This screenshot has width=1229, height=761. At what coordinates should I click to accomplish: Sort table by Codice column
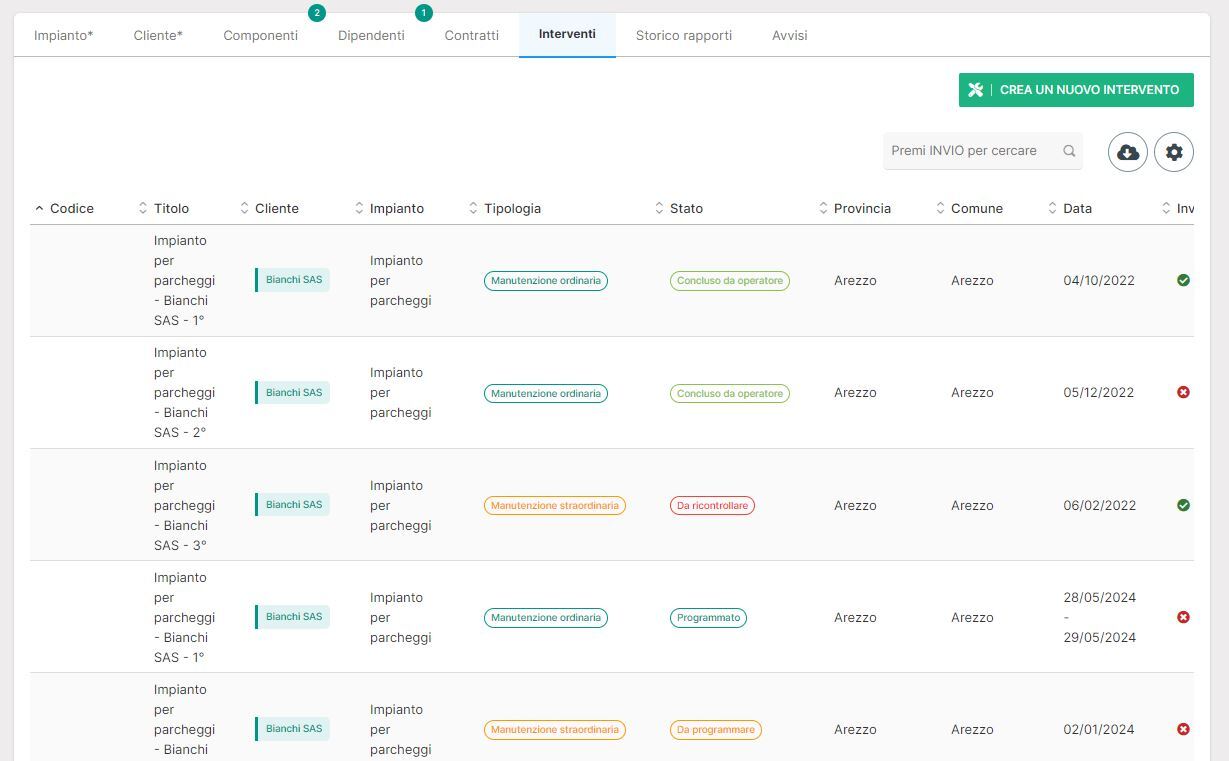click(x=71, y=209)
